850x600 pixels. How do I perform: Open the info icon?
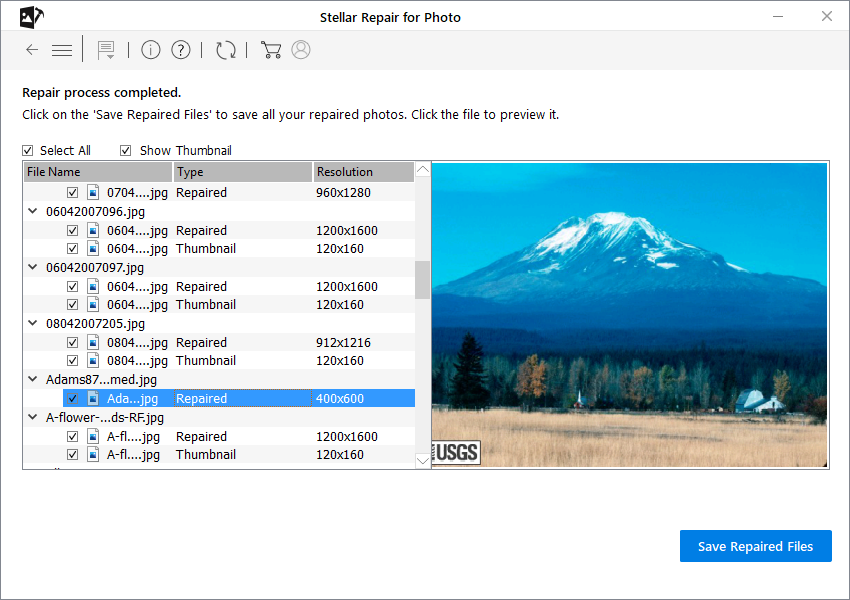(x=151, y=50)
